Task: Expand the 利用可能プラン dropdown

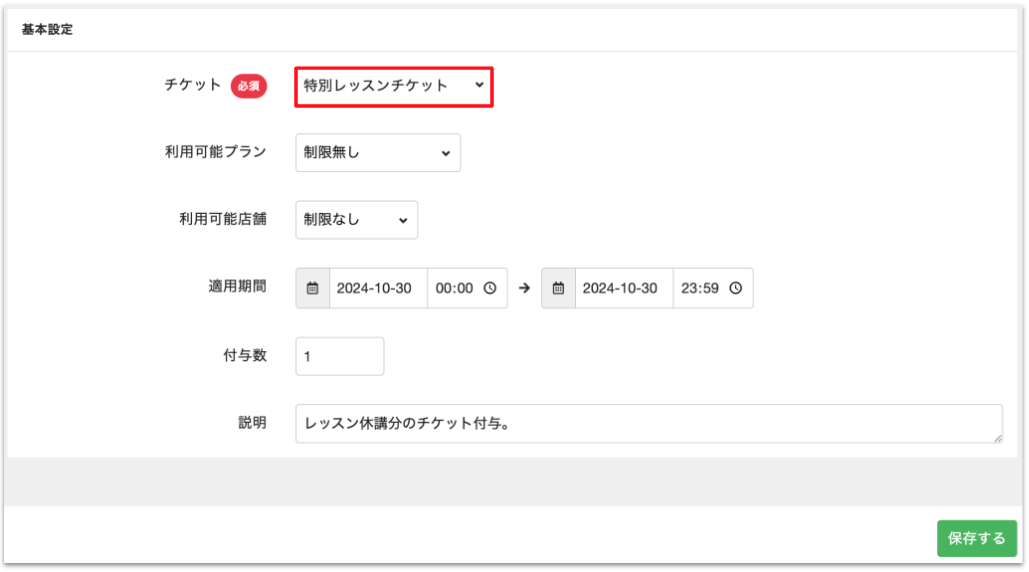Action: [378, 153]
